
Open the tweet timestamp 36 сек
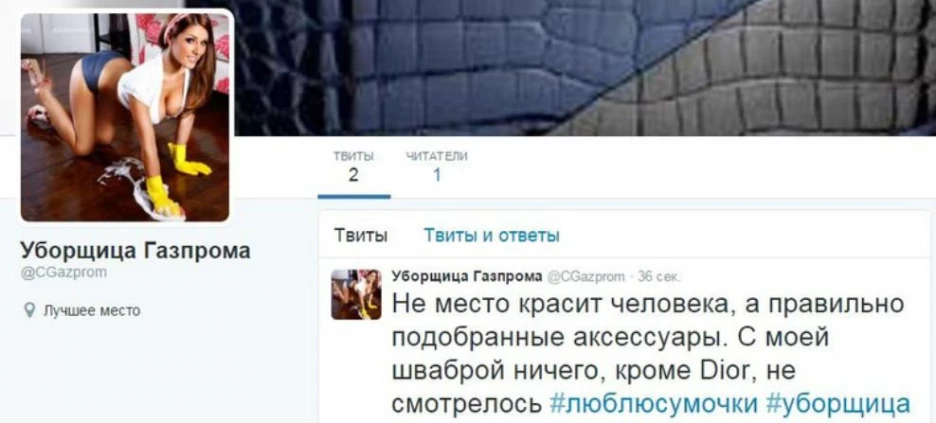pos(655,276)
